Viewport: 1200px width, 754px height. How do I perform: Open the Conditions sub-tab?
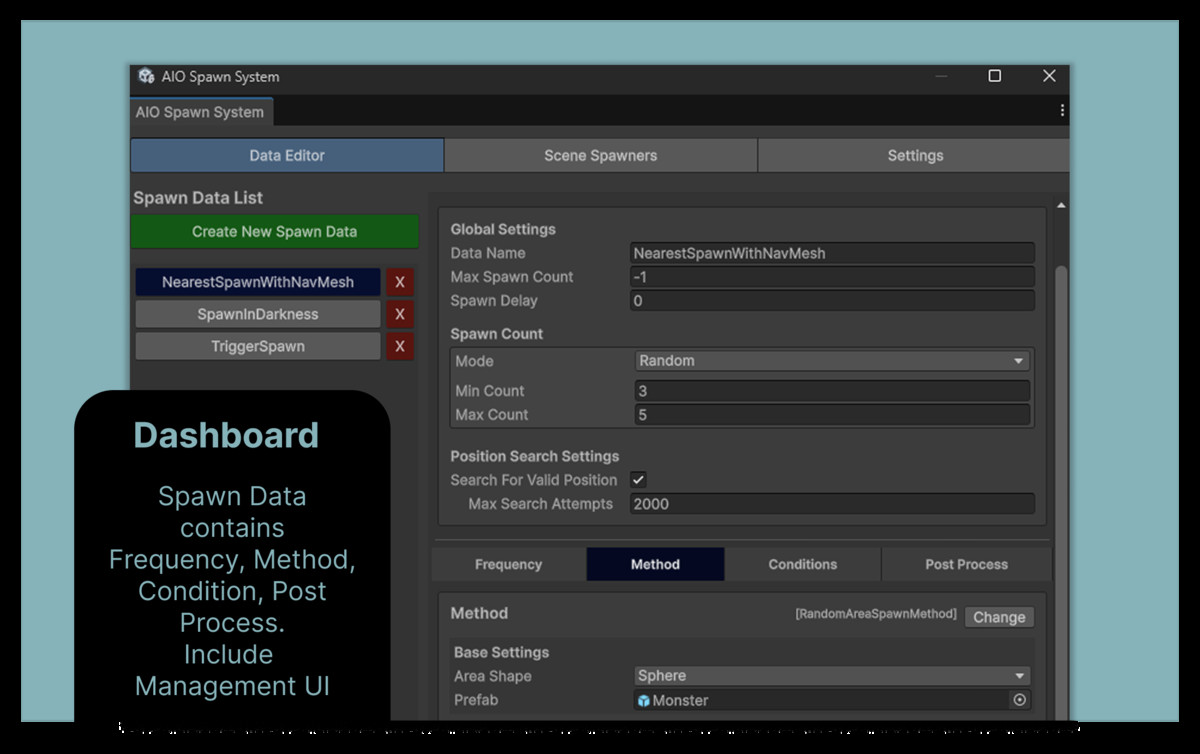coord(802,564)
